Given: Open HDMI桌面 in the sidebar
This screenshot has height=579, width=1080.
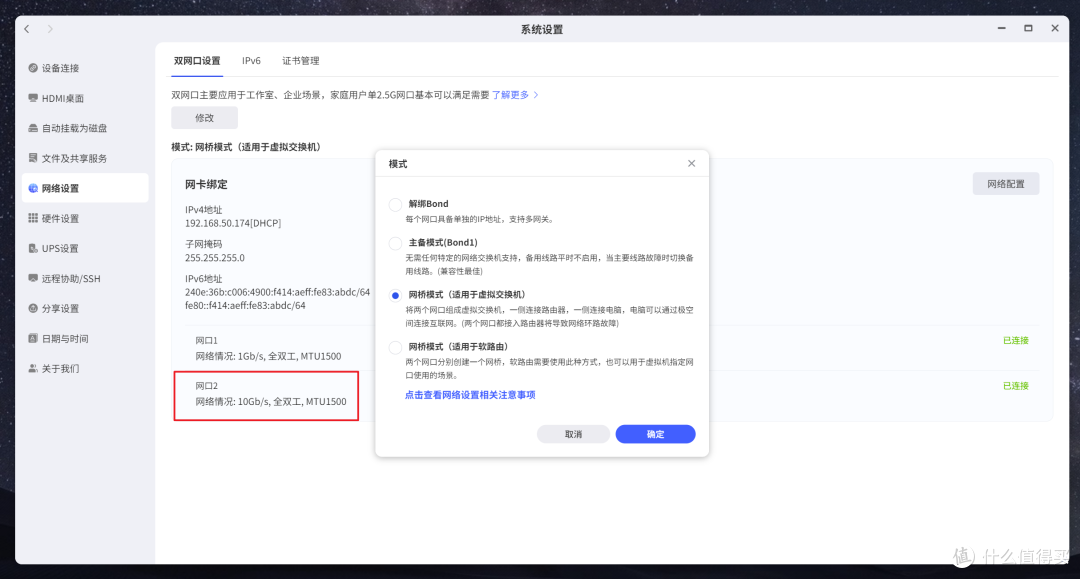Looking at the screenshot, I should click(85, 98).
